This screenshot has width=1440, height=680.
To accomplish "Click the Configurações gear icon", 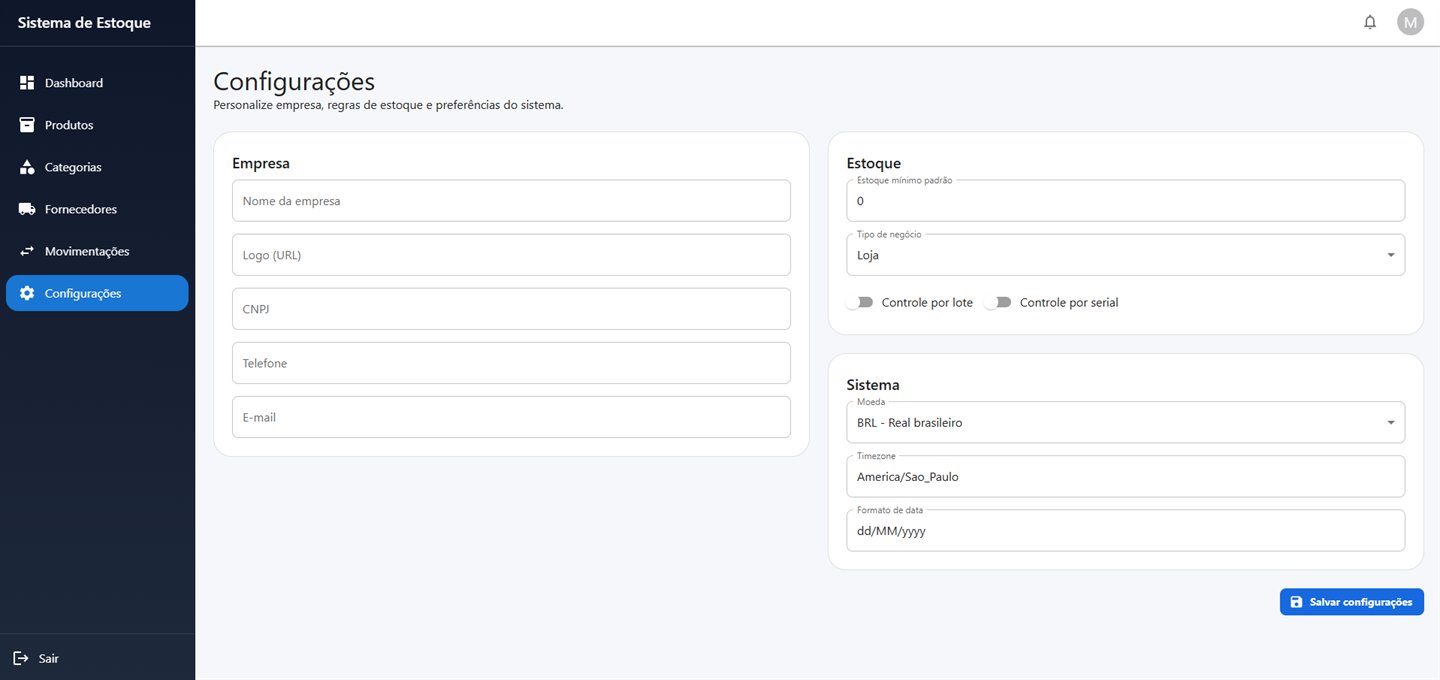I will 27,293.
